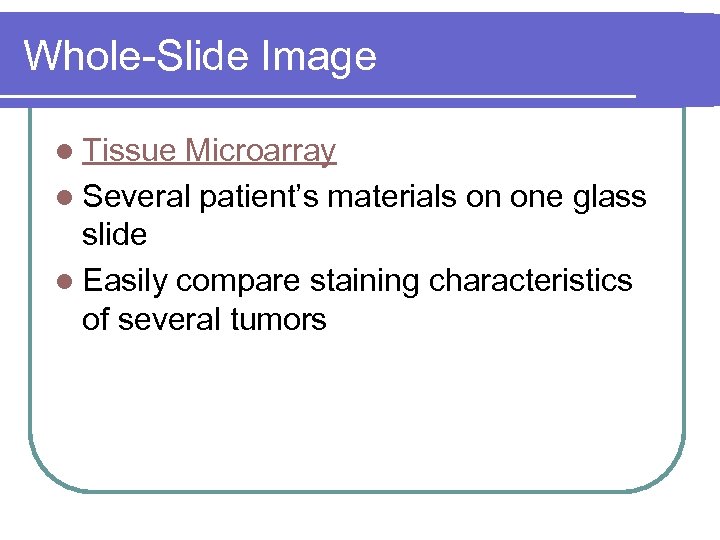Screen dimensions: 720x540
Task: Click the word compare
Action: point(234,282)
